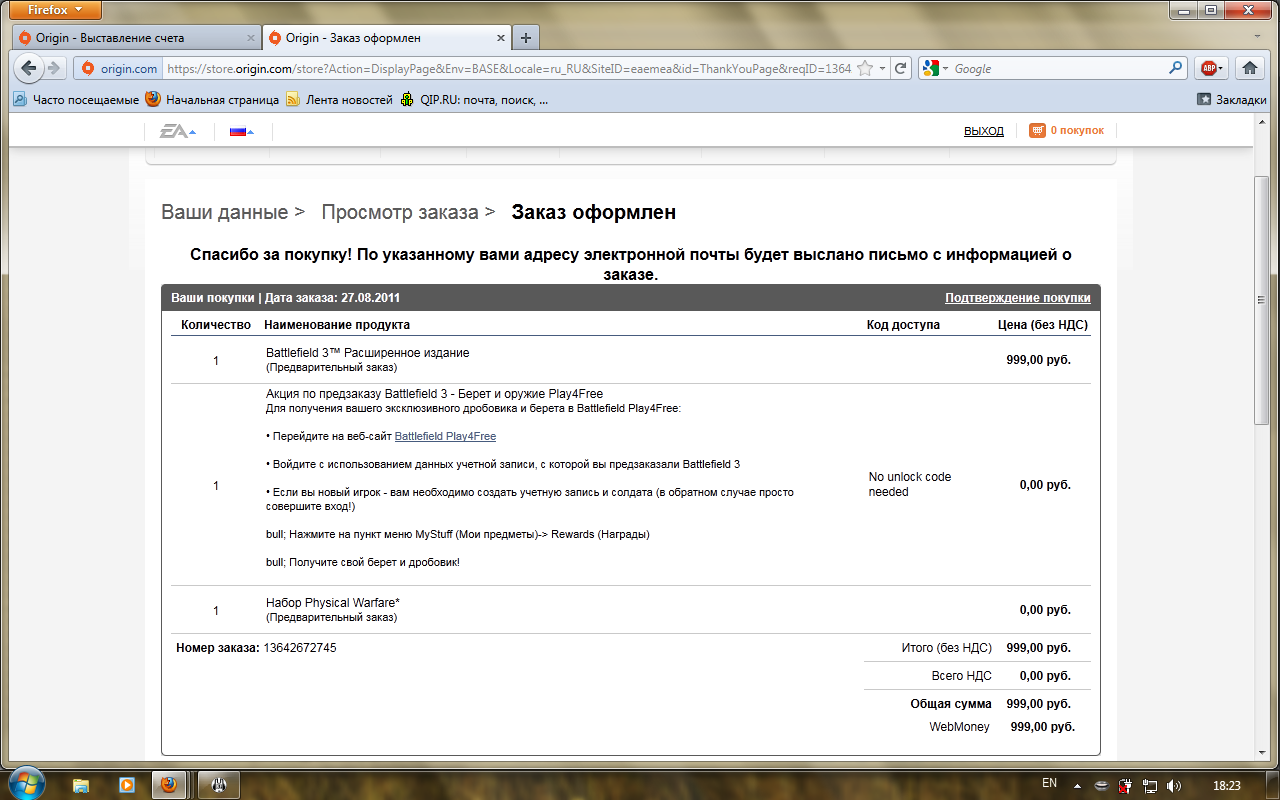Viewport: 1280px width, 800px height.
Task: Open the Google search engine selector
Action: pyautogui.click(x=936, y=68)
